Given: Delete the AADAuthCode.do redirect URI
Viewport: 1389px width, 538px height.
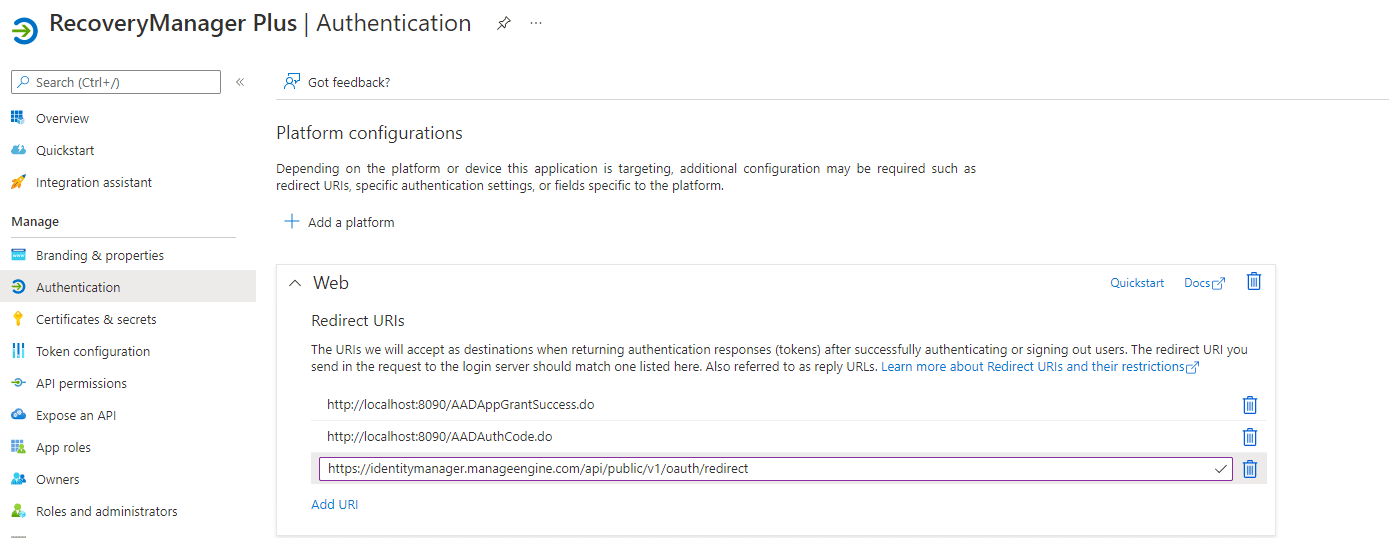Looking at the screenshot, I should pyautogui.click(x=1249, y=437).
